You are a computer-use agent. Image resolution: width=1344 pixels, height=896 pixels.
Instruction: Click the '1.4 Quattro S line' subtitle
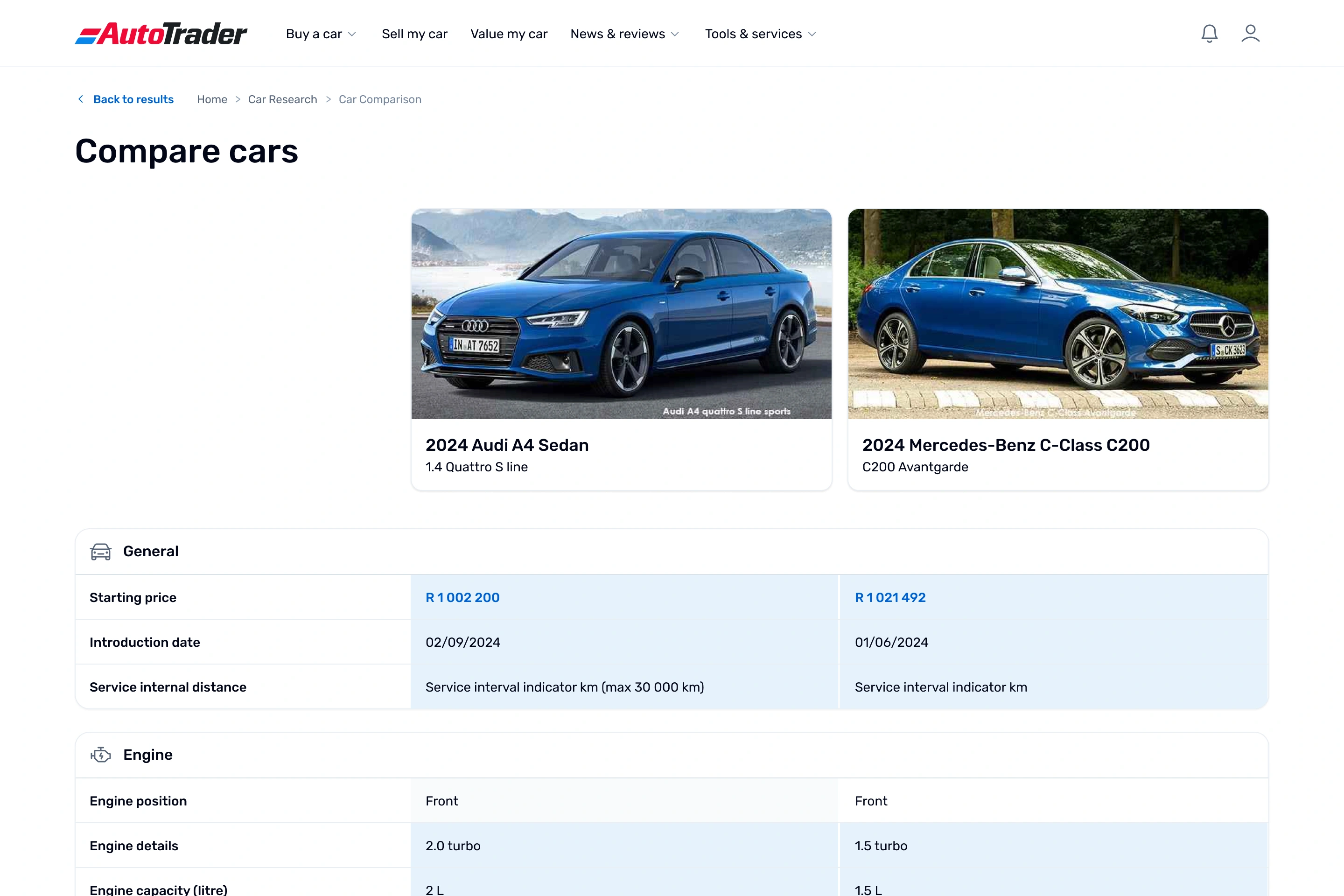(x=476, y=467)
